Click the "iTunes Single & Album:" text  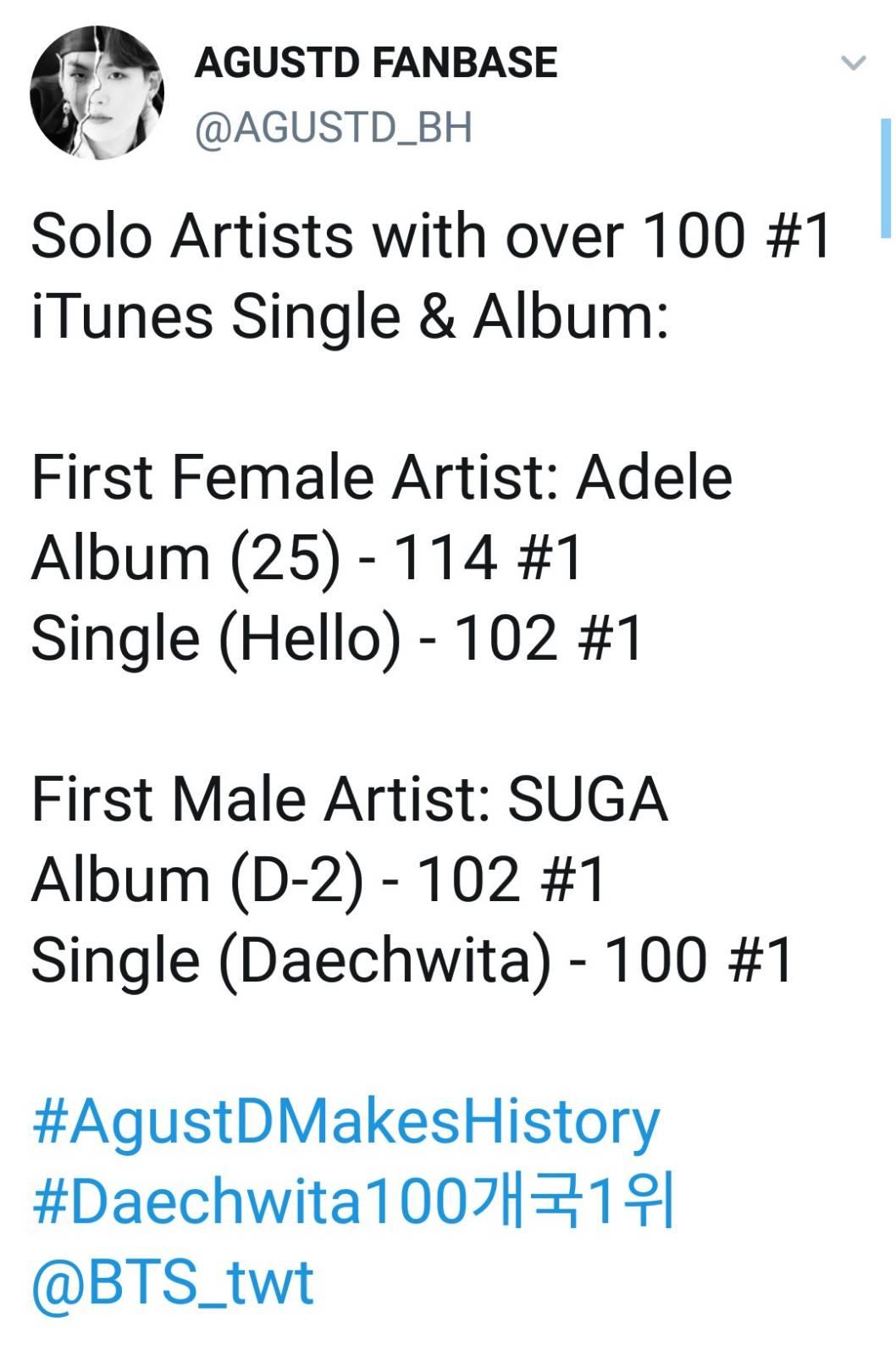coord(350,317)
